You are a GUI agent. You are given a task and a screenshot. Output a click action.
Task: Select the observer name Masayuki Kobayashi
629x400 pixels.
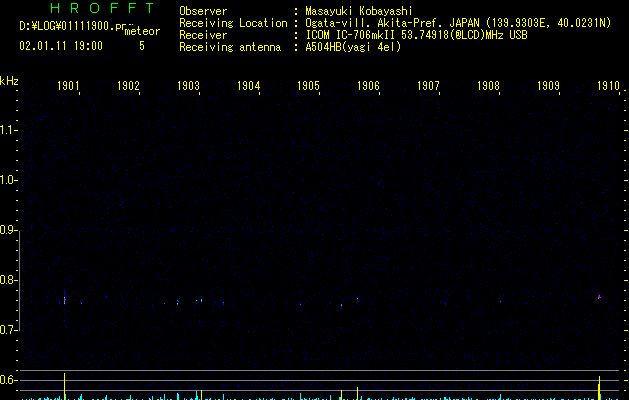coord(359,11)
